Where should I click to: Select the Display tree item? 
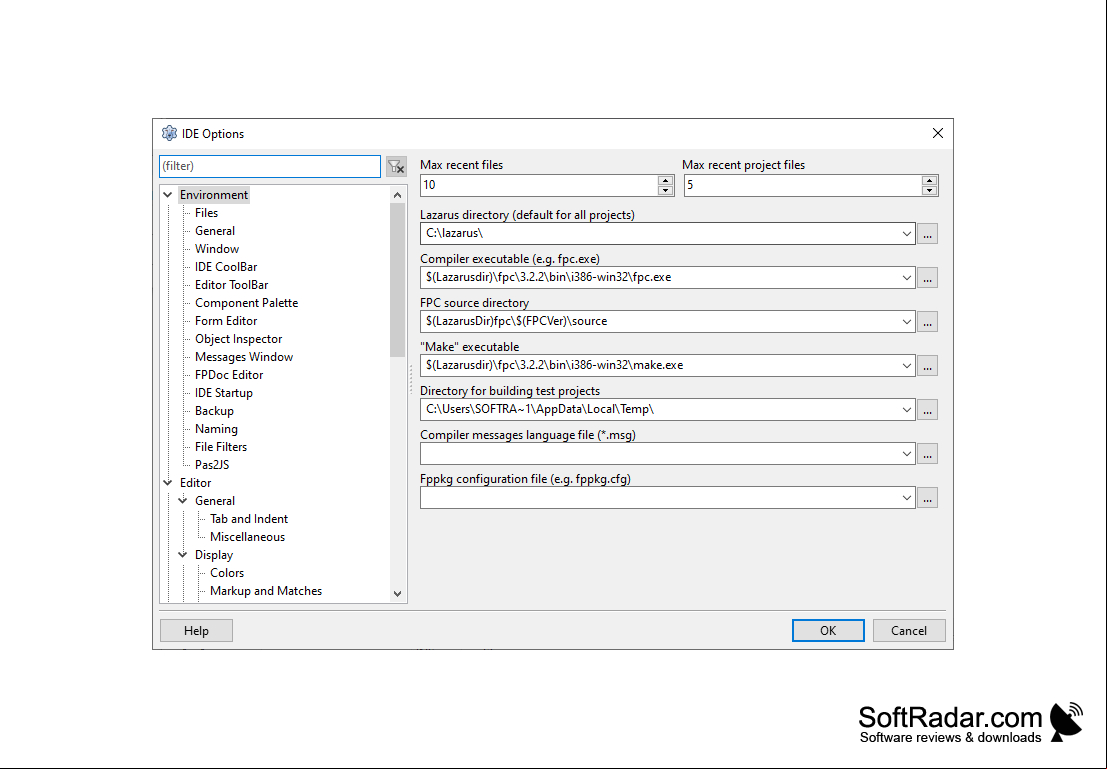point(214,555)
